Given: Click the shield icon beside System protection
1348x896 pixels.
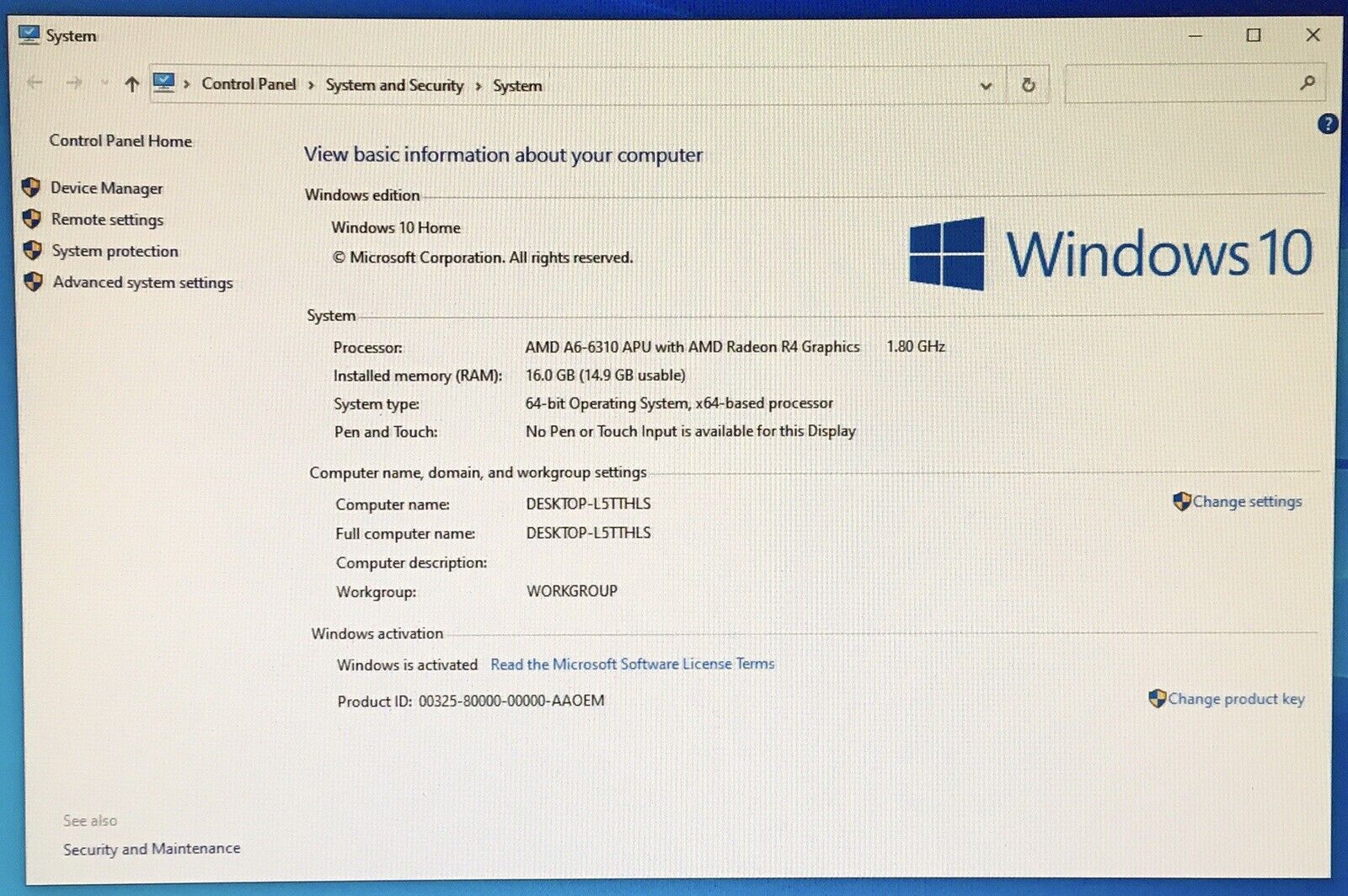Looking at the screenshot, I should tap(33, 250).
